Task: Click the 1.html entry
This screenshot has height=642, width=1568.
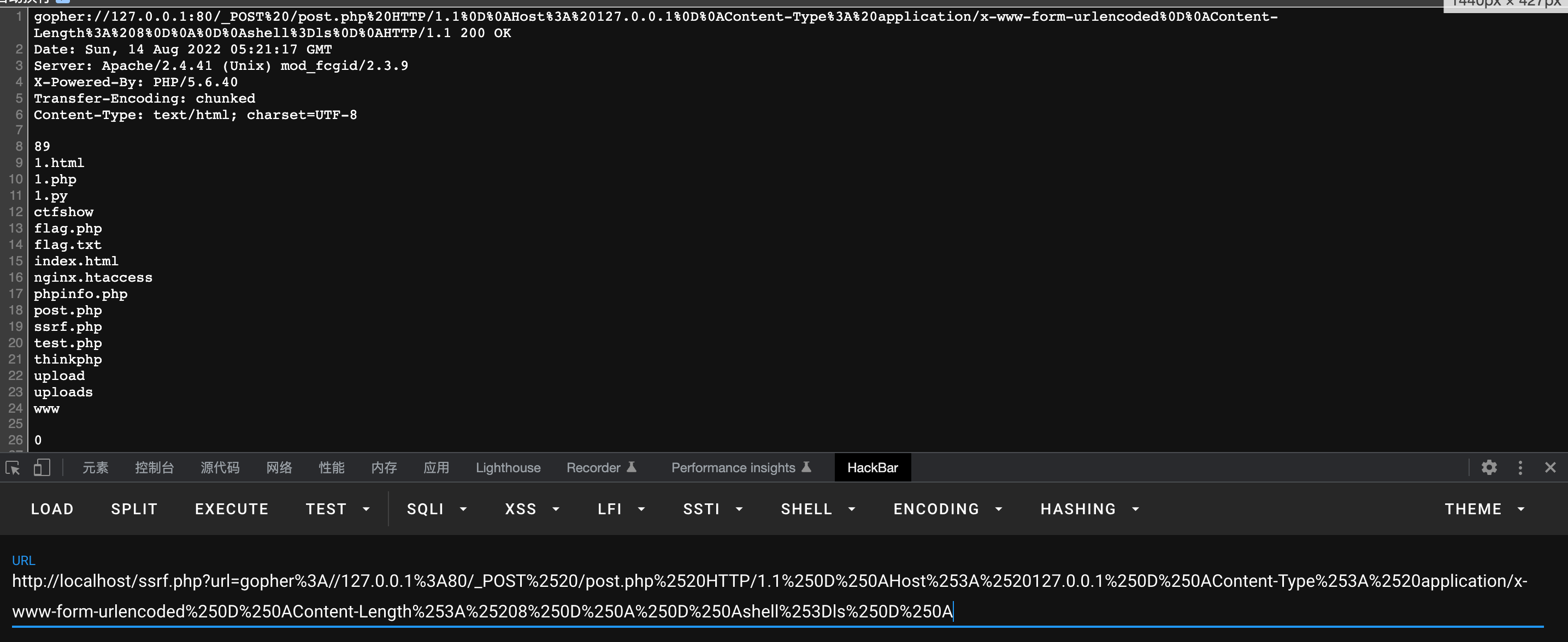Action: pyautogui.click(x=59, y=163)
